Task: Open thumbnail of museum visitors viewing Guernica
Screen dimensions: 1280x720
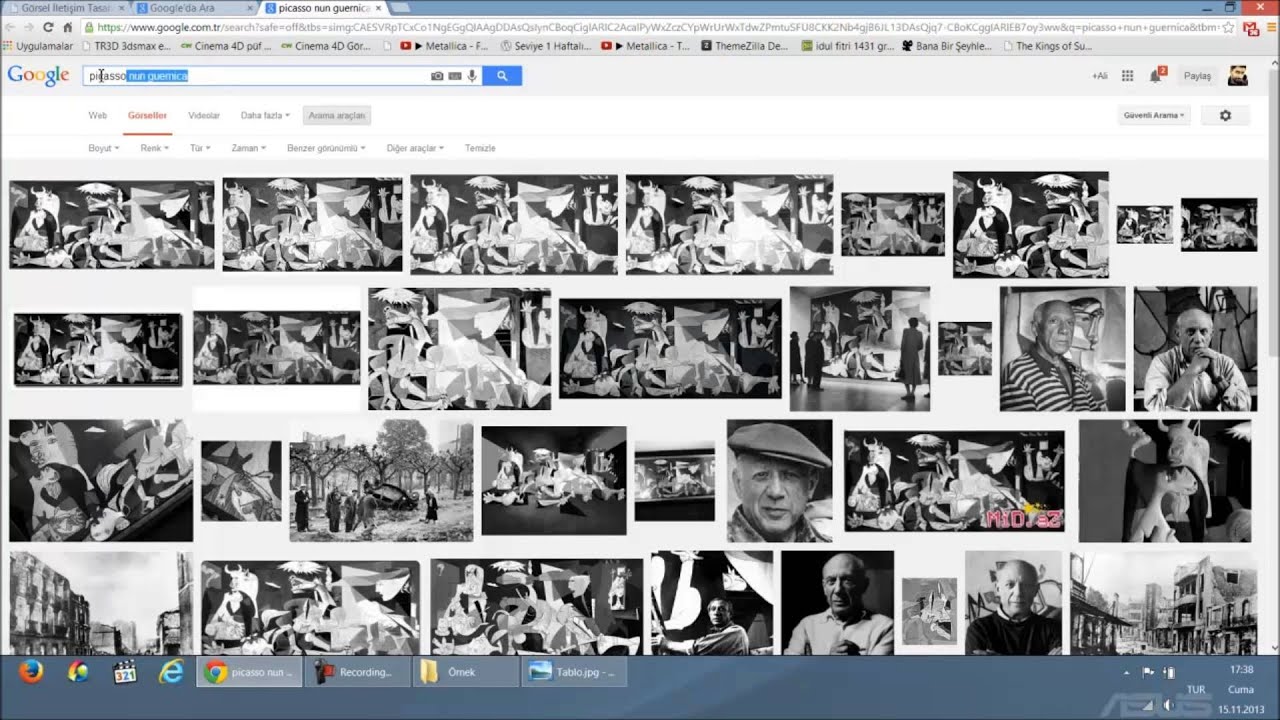Action: point(860,349)
